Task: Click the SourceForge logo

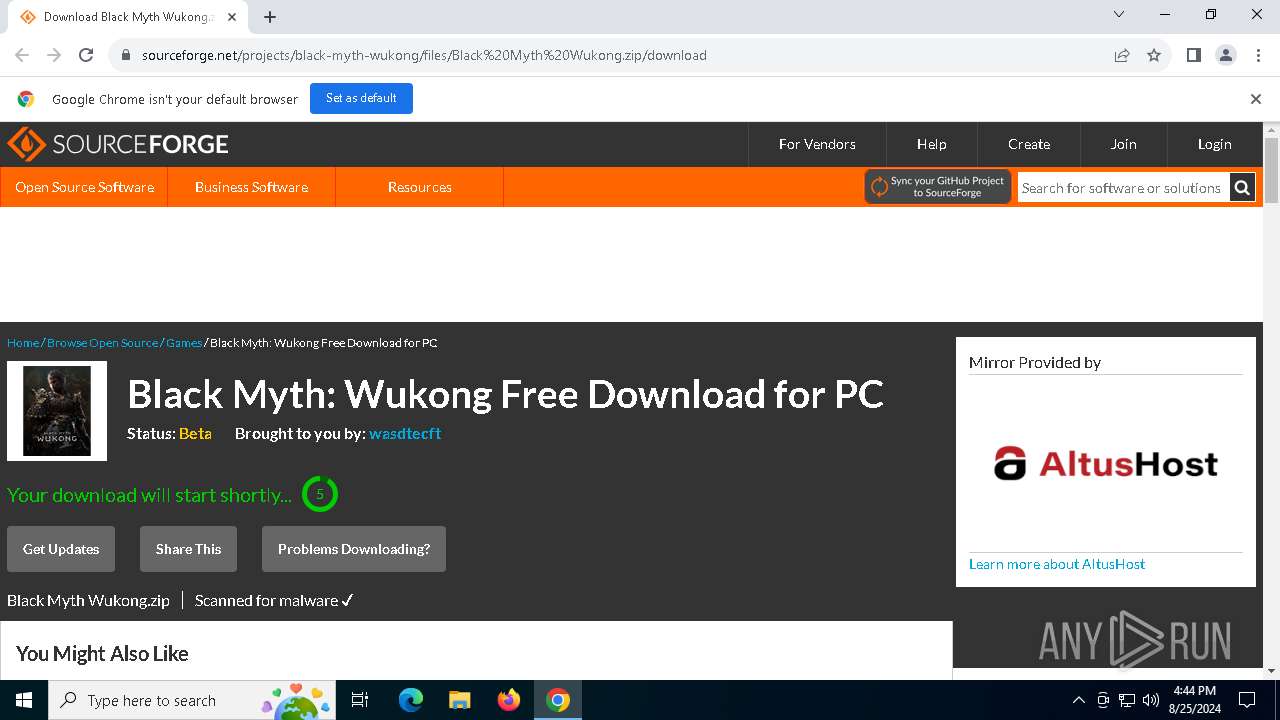Action: [118, 144]
